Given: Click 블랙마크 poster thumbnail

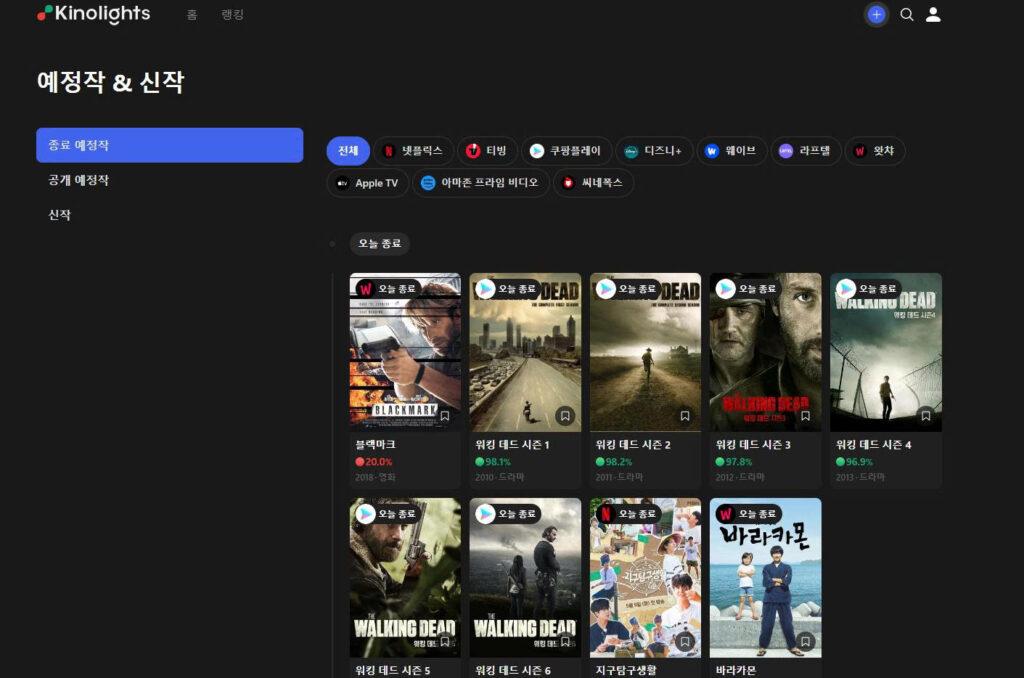Looking at the screenshot, I should [405, 352].
